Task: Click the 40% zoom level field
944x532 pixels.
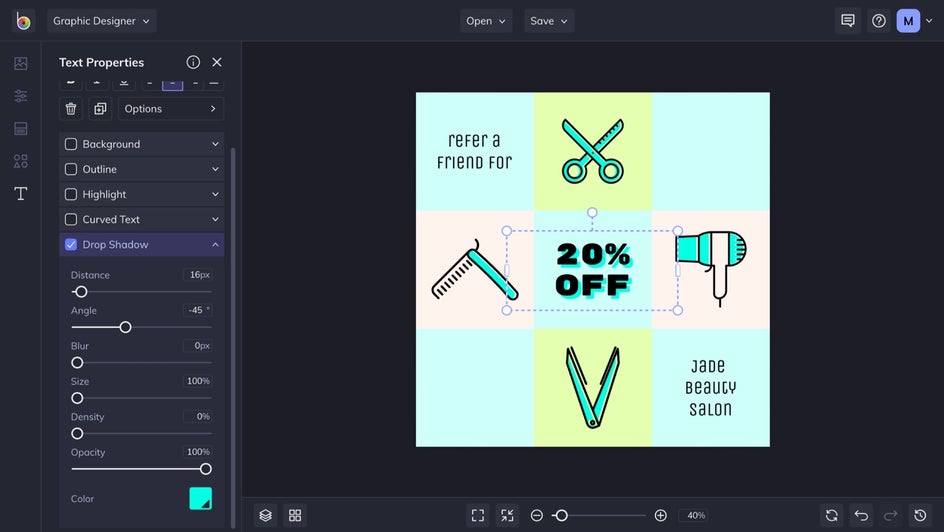Action: pyautogui.click(x=696, y=515)
